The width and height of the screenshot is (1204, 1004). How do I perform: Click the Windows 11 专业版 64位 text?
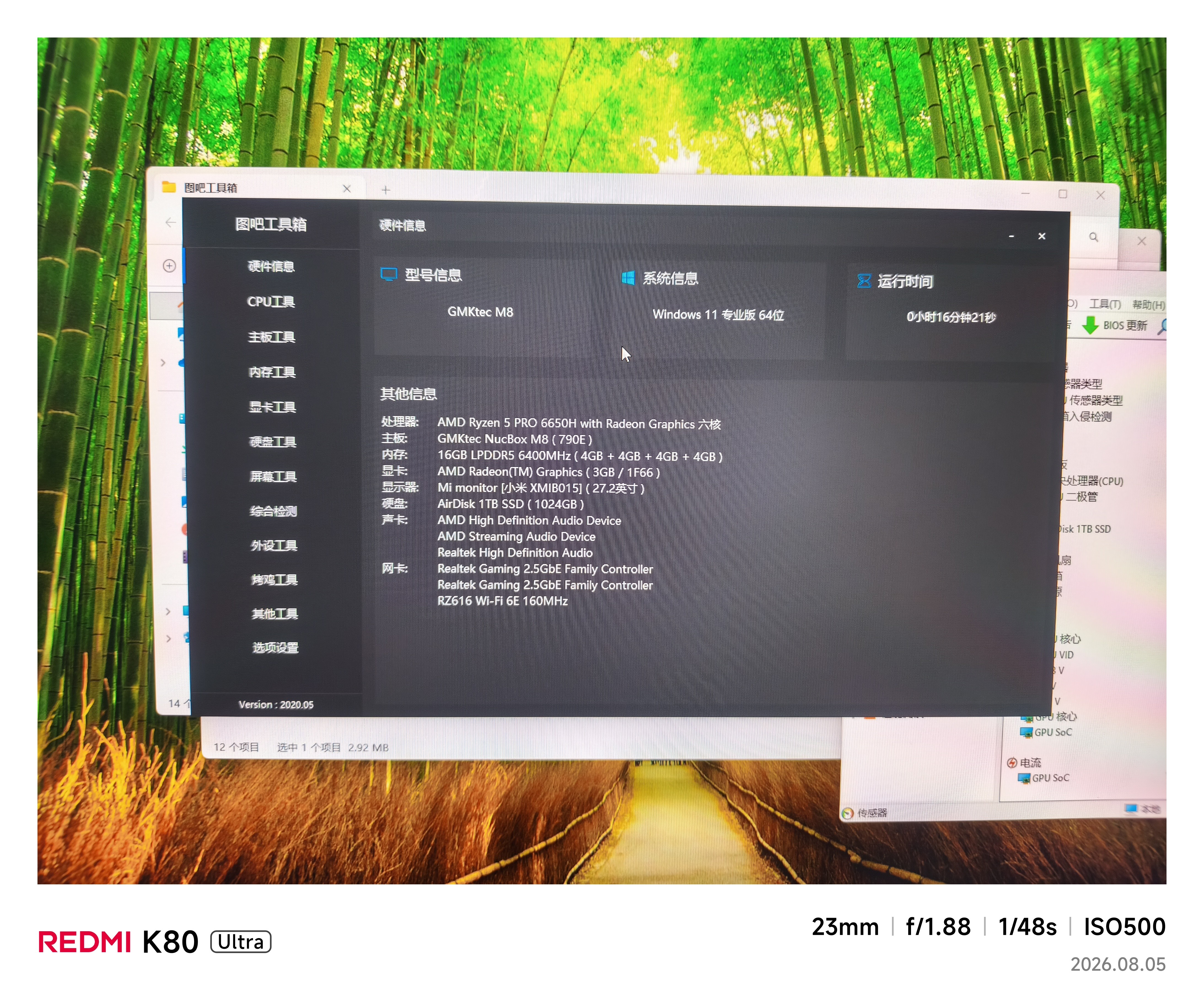click(x=718, y=315)
